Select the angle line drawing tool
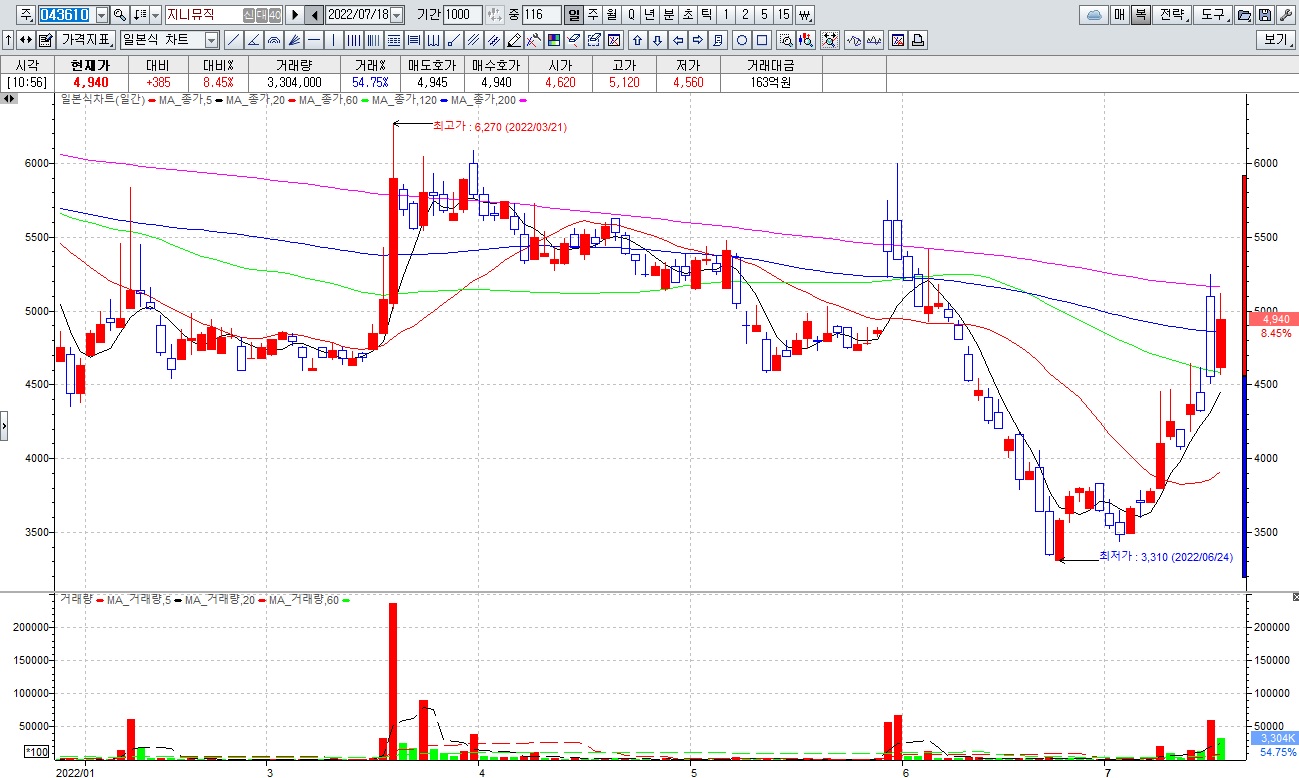Screen dimensions: 1299x778 click(x=253, y=40)
